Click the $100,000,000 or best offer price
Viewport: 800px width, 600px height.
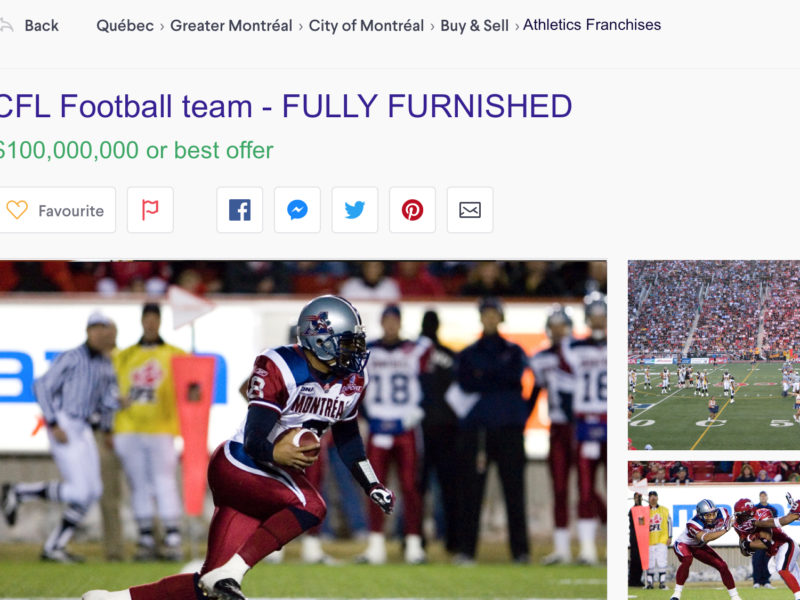click(136, 150)
